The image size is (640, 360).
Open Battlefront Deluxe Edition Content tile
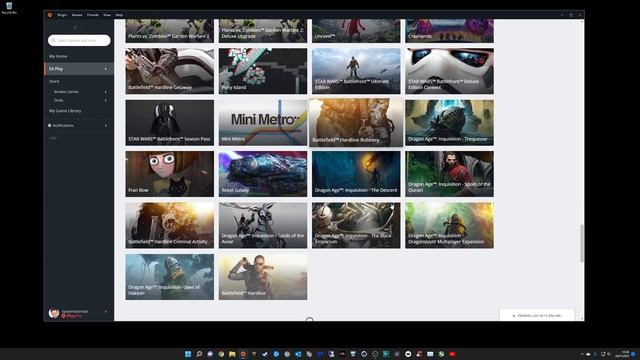click(449, 71)
